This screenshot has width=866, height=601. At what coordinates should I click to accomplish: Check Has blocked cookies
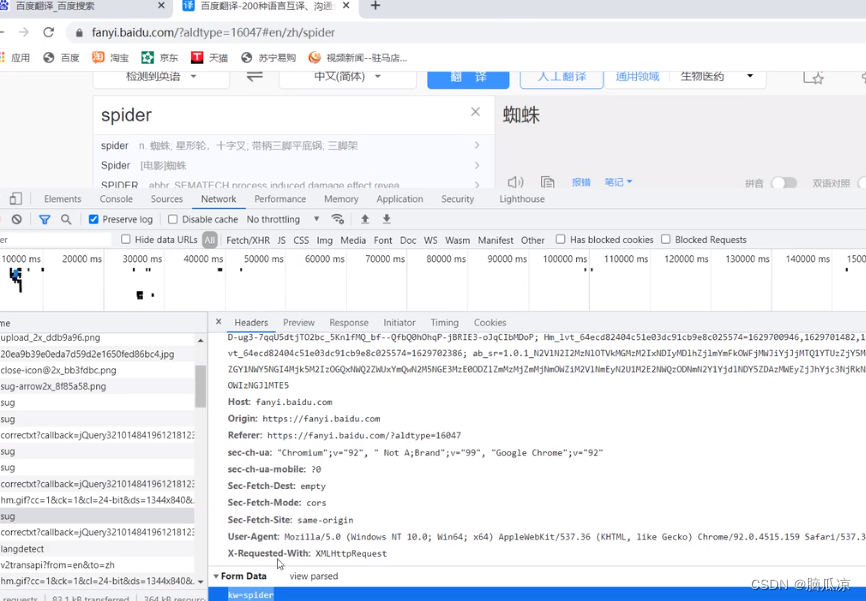[x=561, y=239]
